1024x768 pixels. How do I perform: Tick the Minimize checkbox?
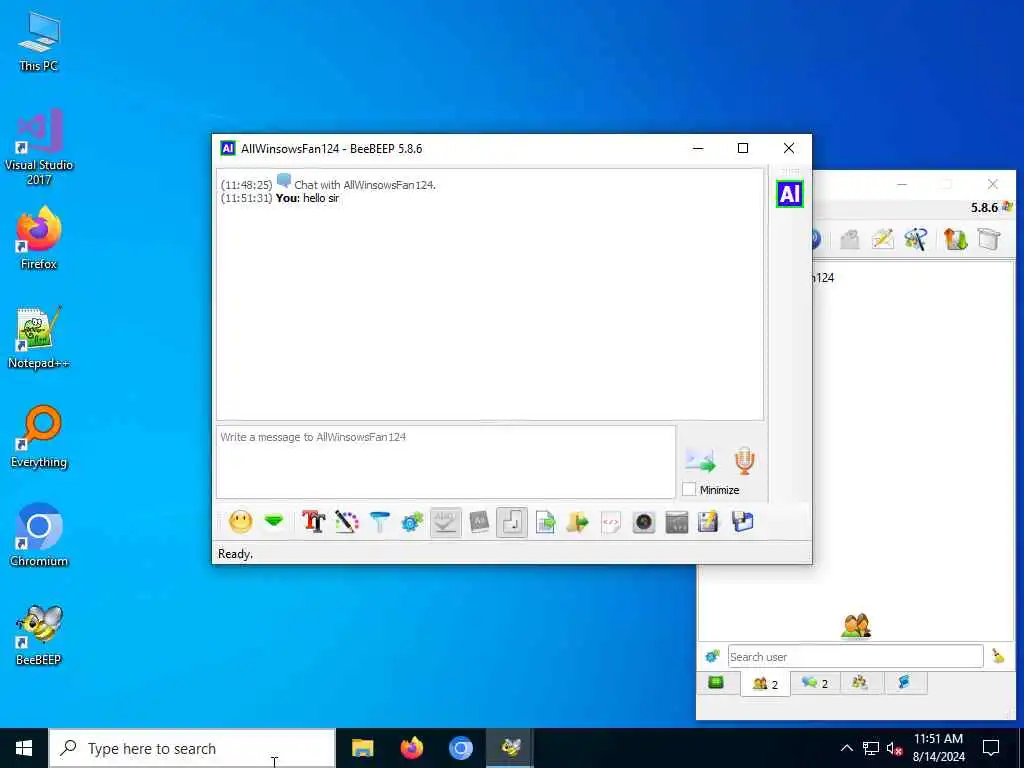(x=689, y=489)
